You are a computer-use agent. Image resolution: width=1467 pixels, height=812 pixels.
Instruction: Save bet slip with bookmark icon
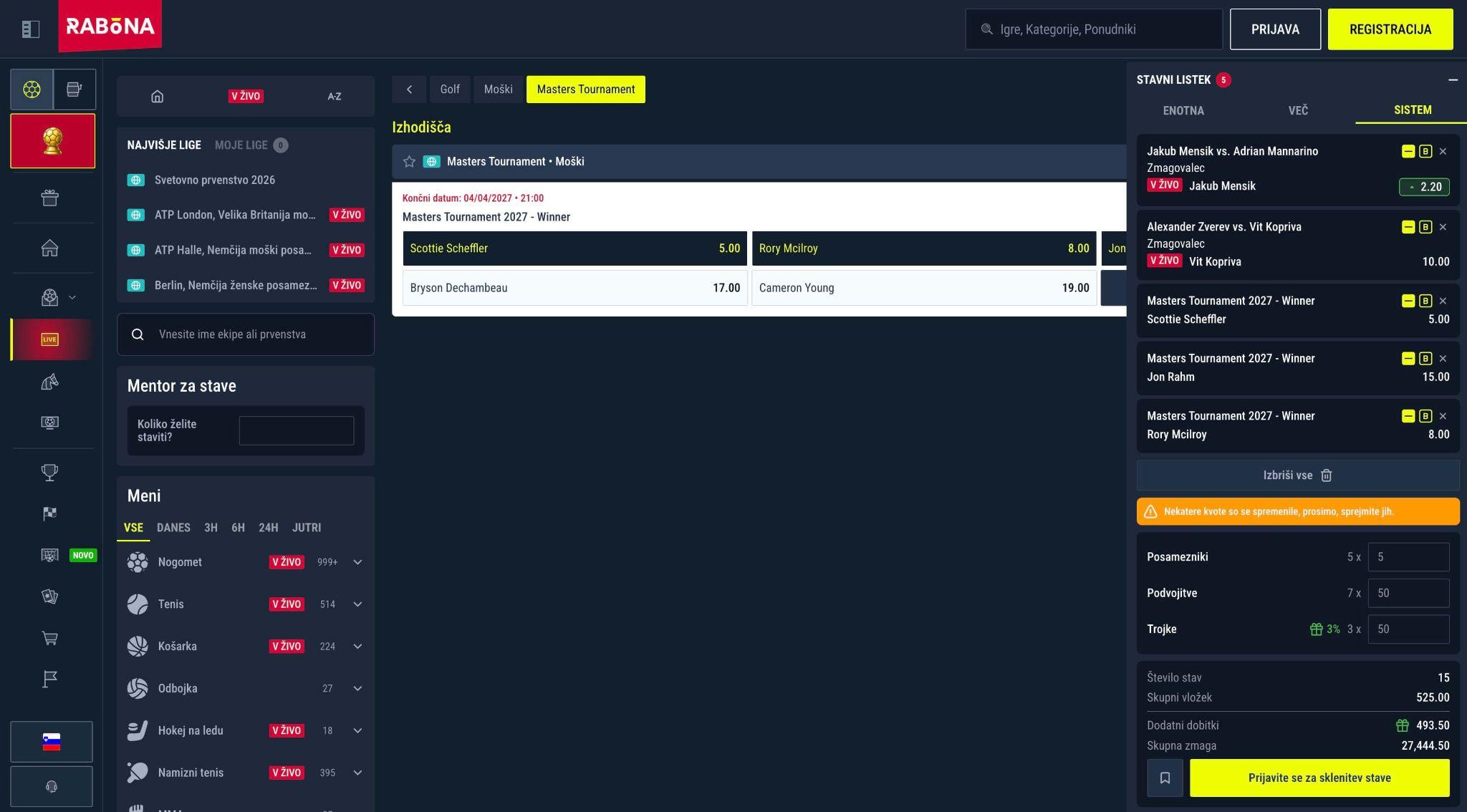1165,778
